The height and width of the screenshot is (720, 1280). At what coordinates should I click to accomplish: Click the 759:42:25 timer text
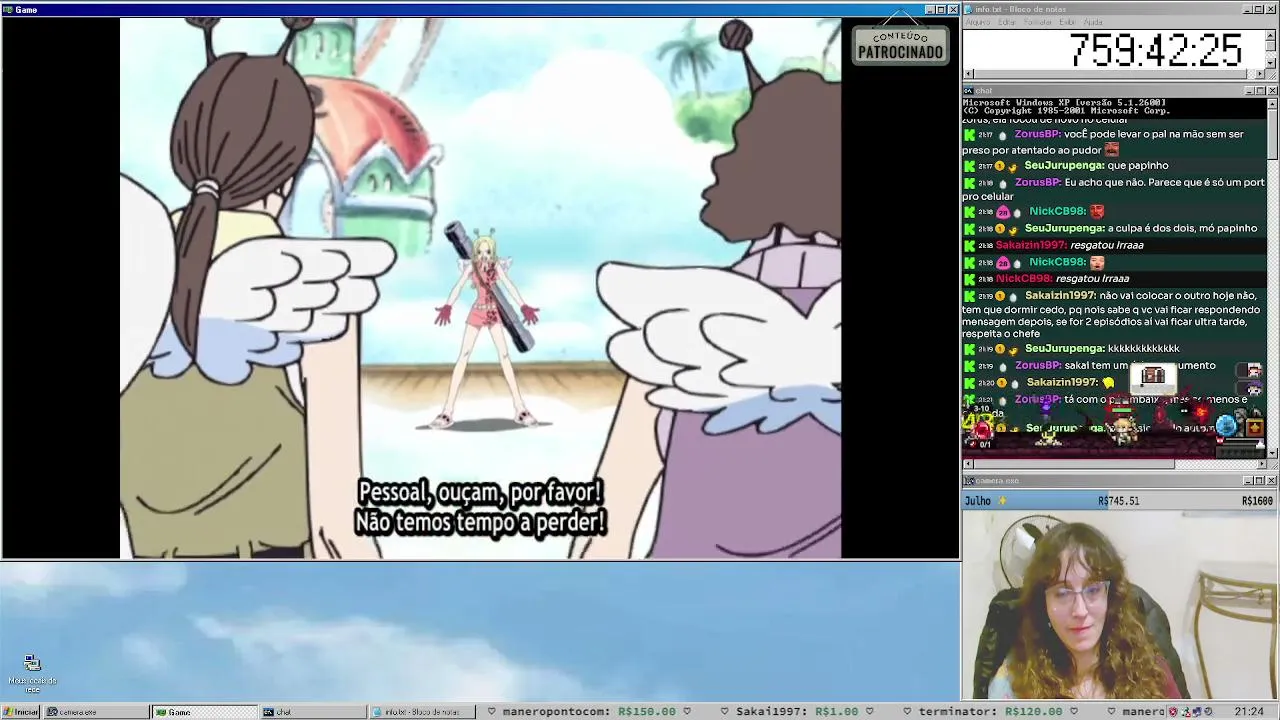(1155, 50)
